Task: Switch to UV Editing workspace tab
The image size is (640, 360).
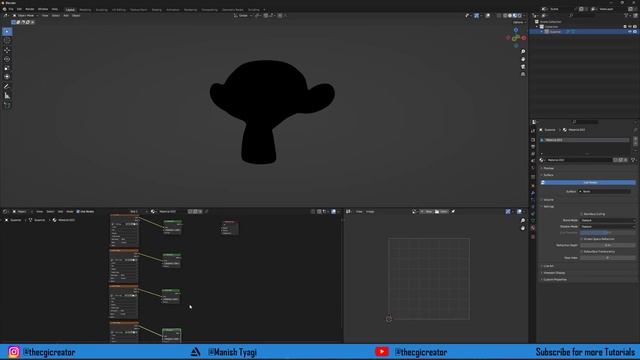Action: 119,9
